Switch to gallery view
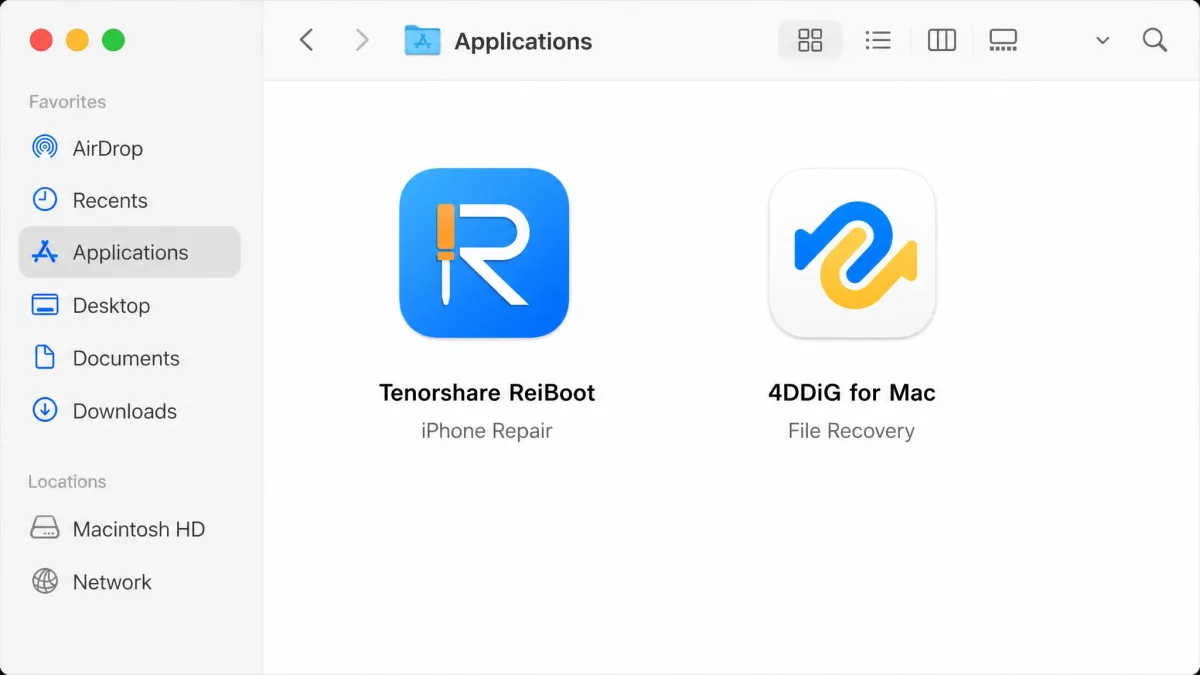1200x675 pixels. pyautogui.click(x=1003, y=40)
